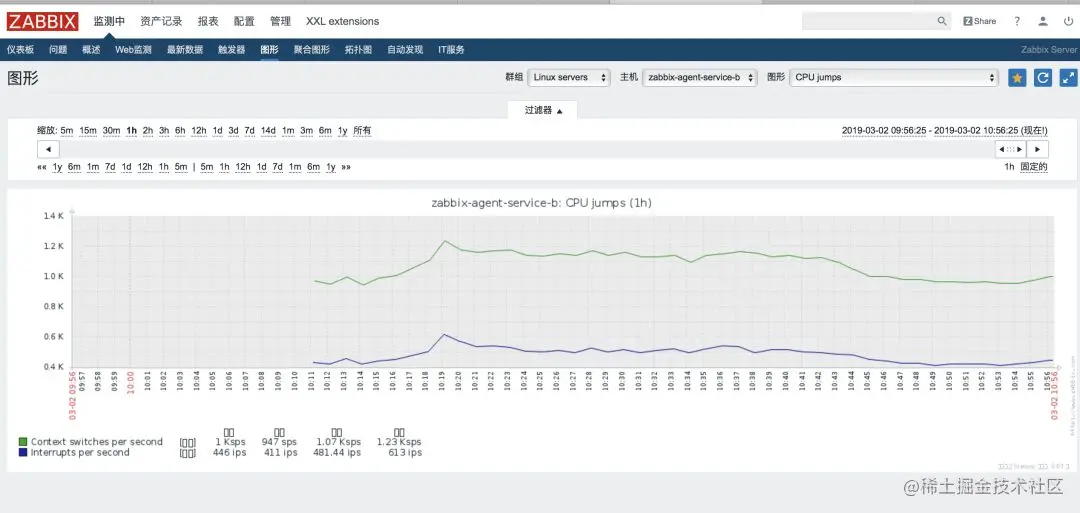The image size is (1080, 513).
Task: Open the 监测中 main menu
Action: pos(110,21)
